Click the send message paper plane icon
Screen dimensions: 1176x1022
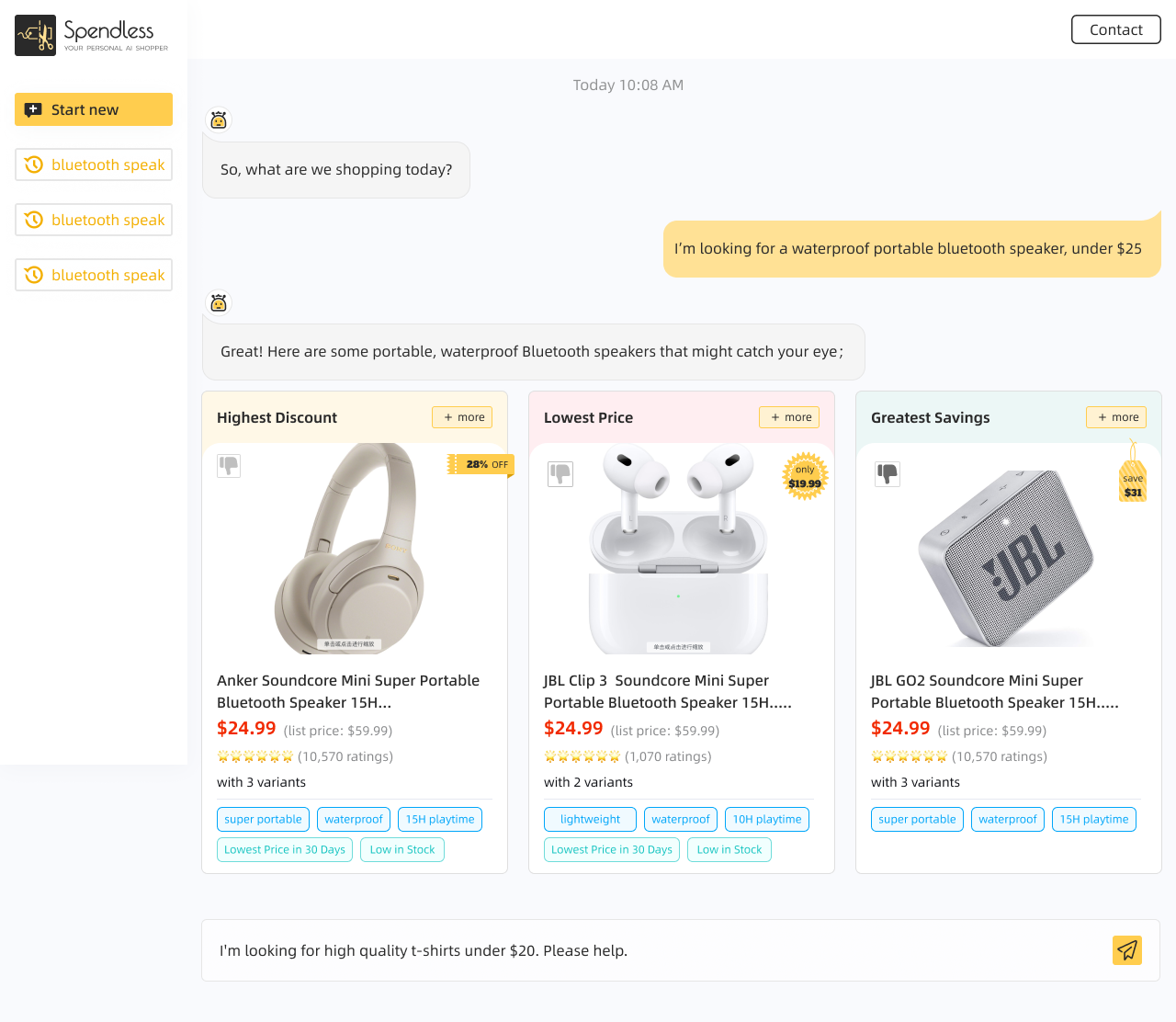(x=1127, y=950)
